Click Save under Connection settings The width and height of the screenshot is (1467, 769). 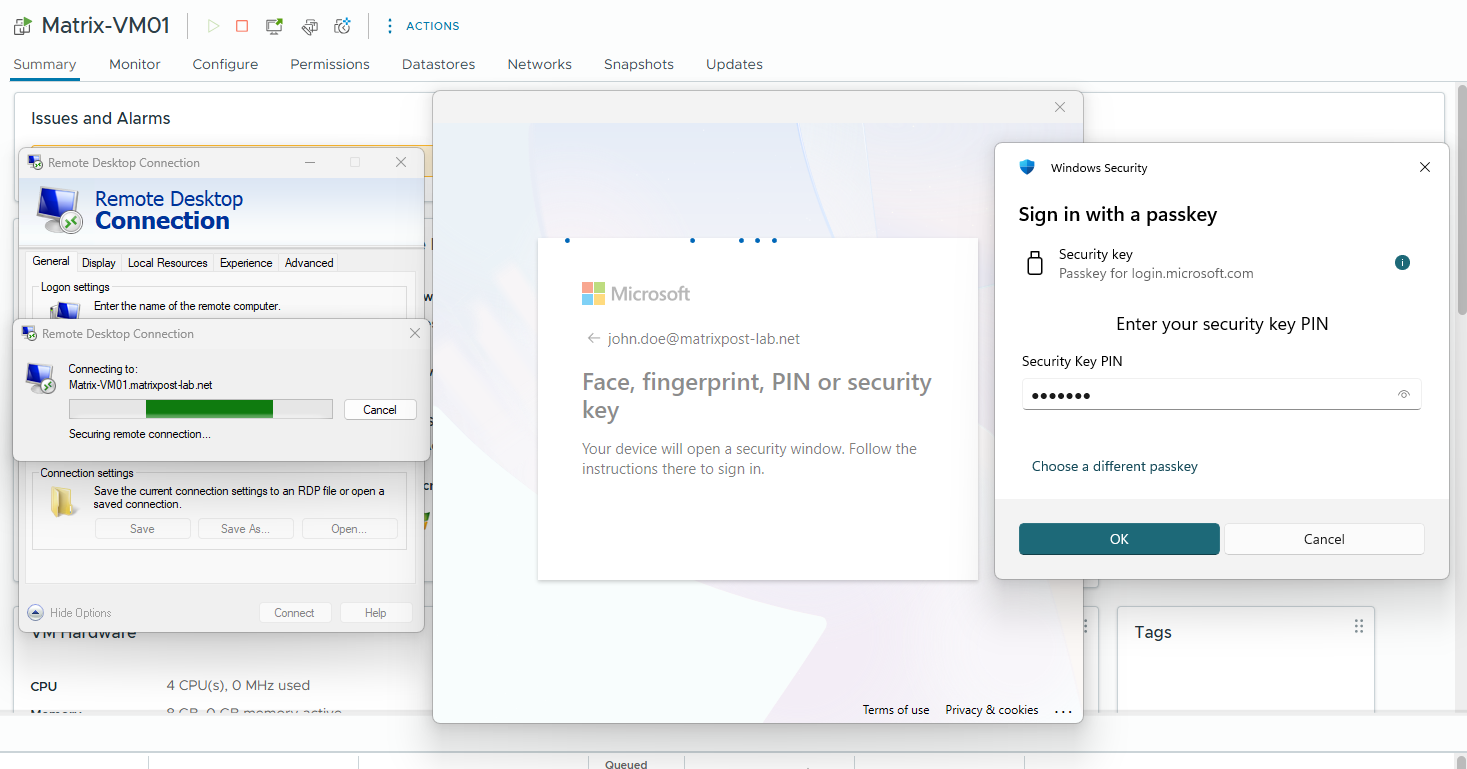[142, 529]
